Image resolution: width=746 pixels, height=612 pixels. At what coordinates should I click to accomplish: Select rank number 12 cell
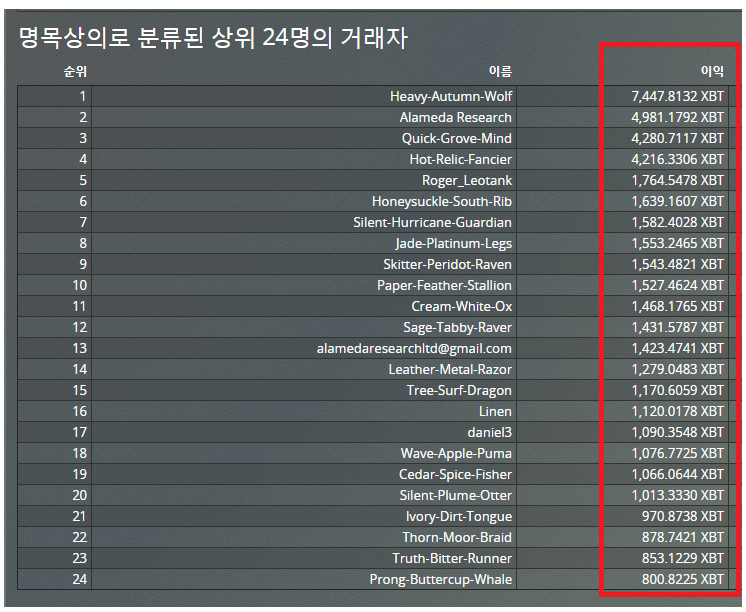click(x=55, y=327)
